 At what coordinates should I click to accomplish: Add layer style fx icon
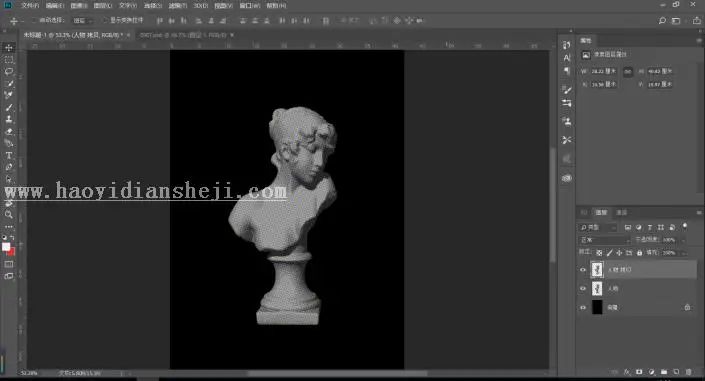pos(627,372)
